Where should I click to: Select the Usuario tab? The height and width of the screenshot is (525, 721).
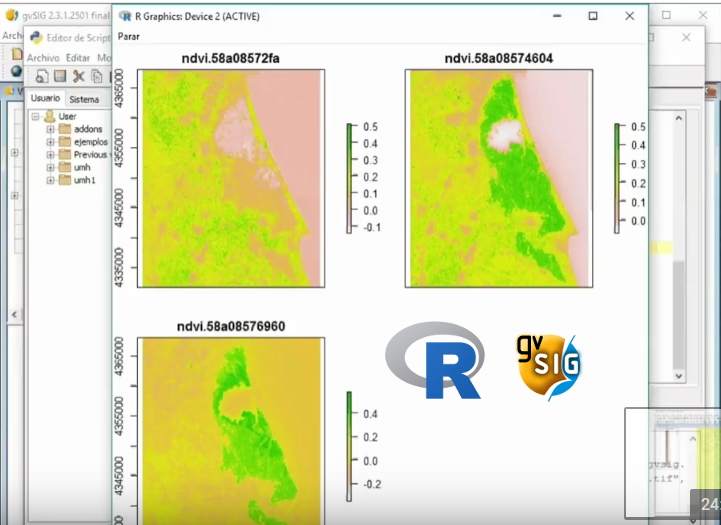tap(45, 99)
